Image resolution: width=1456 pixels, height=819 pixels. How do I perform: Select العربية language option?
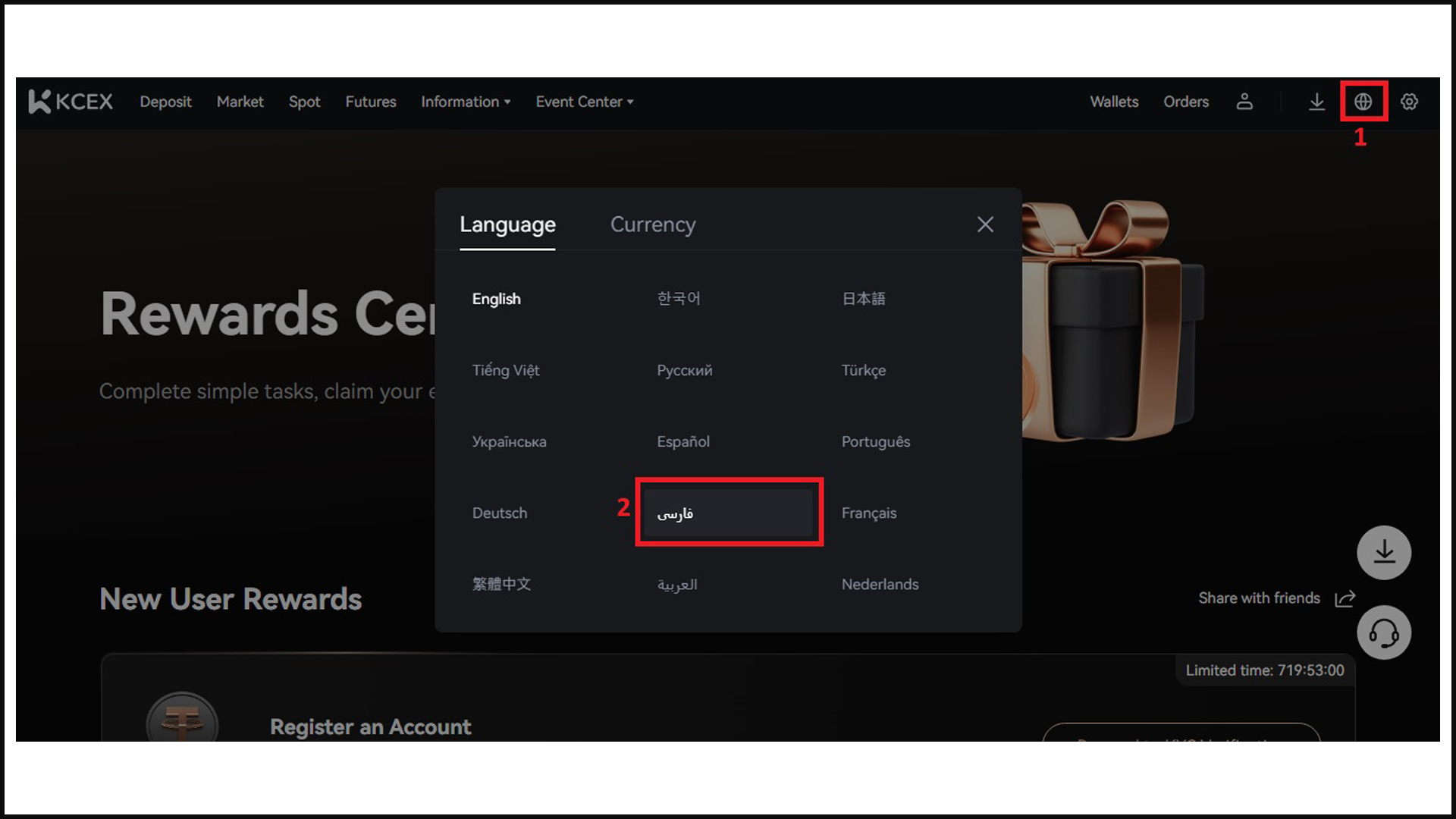[x=677, y=584]
